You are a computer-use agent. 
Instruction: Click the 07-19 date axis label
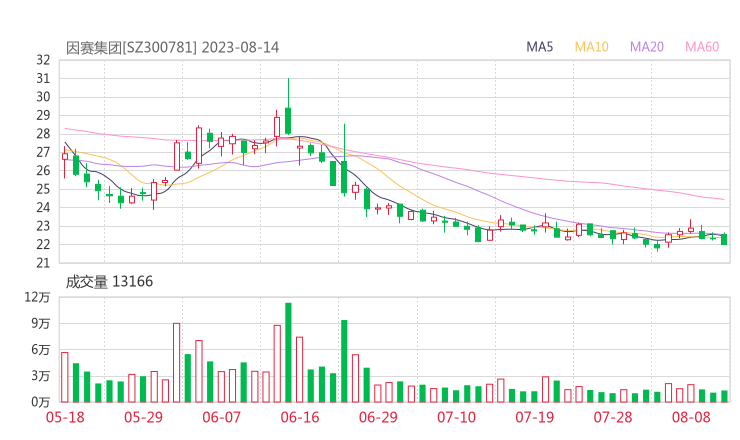[534, 417]
